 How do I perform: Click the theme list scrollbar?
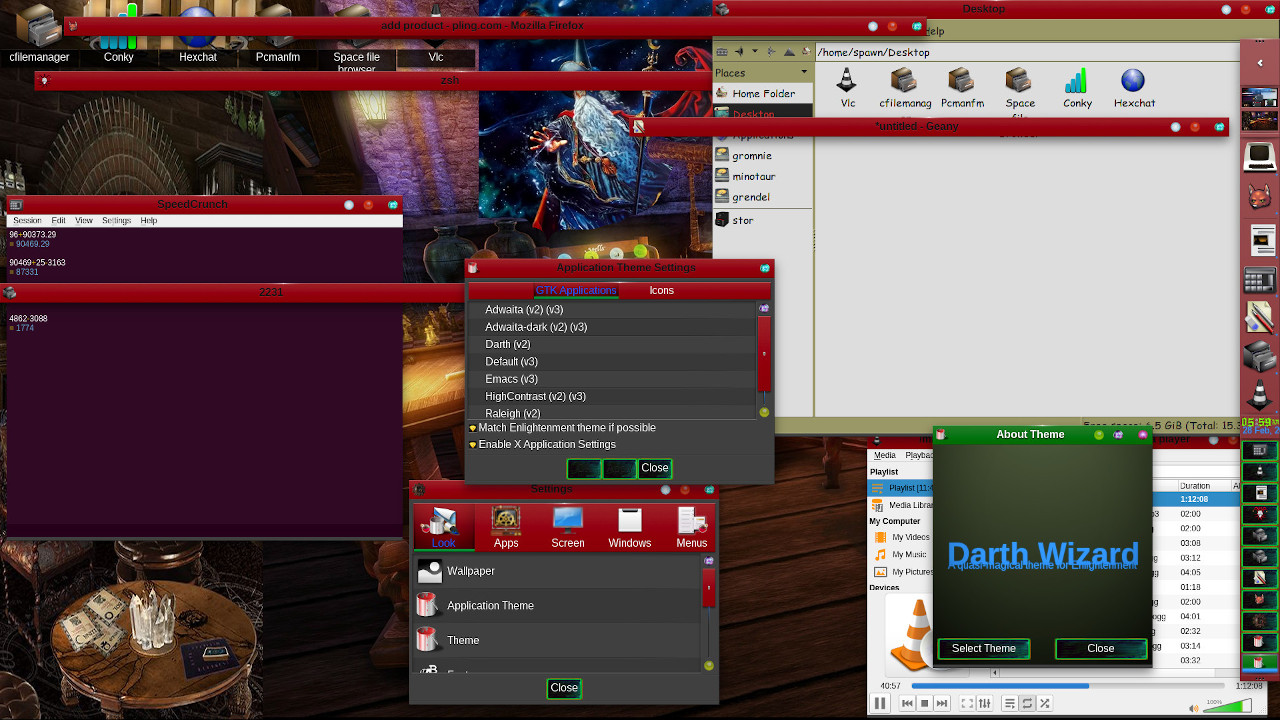[x=764, y=354]
